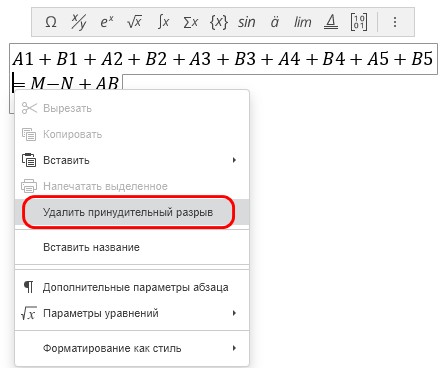Open the Matrix equation menu
The width and height of the screenshot is (445, 368).
359,22
